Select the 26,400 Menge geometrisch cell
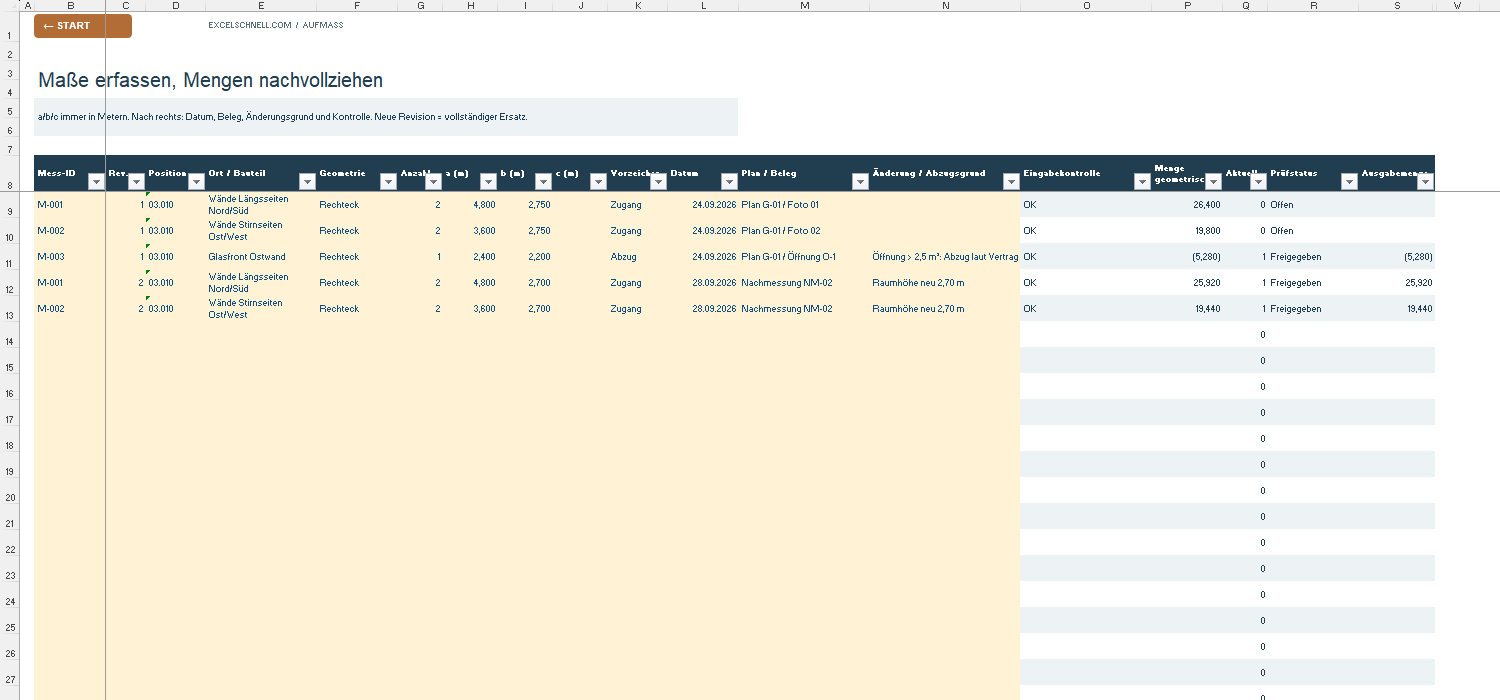The width and height of the screenshot is (1500, 700). pyautogui.click(x=1187, y=205)
